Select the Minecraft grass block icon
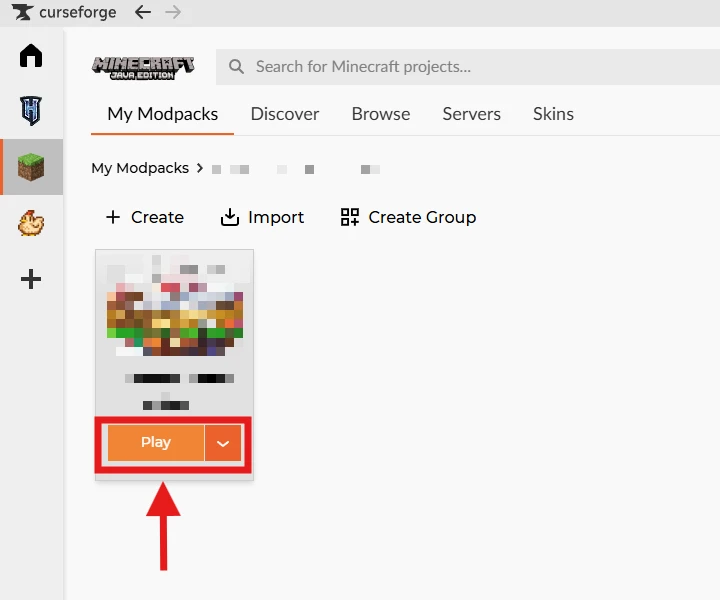 (x=31, y=167)
